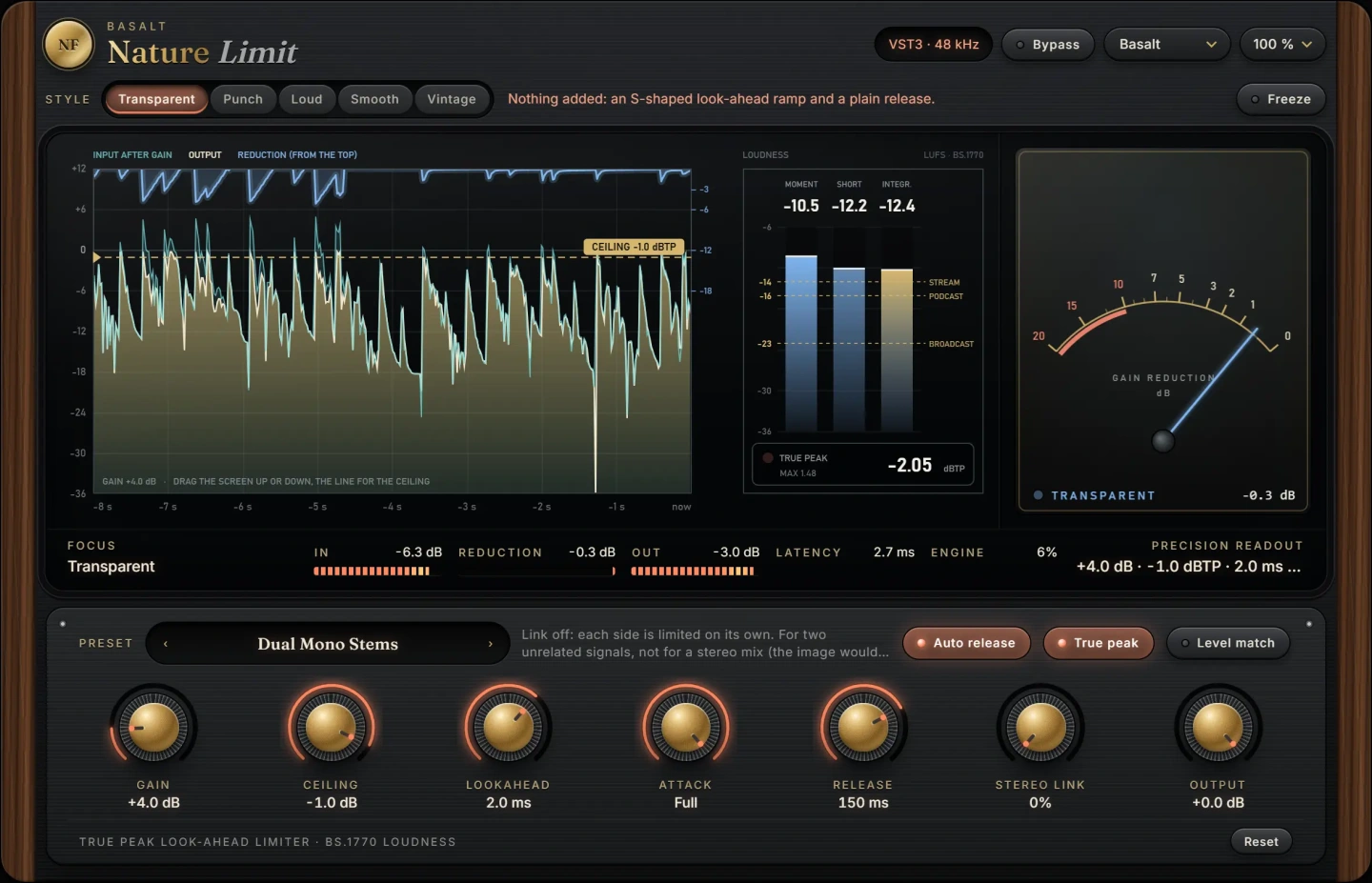Viewport: 1372px width, 883px height.
Task: Click the gain reduction meter needle pivot
Action: point(1163,441)
